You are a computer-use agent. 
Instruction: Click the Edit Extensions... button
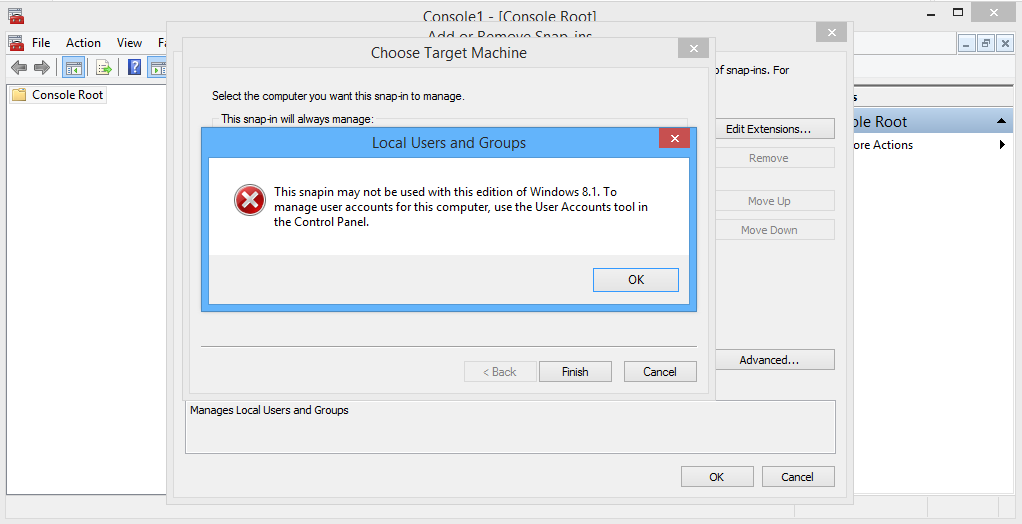[x=767, y=129]
